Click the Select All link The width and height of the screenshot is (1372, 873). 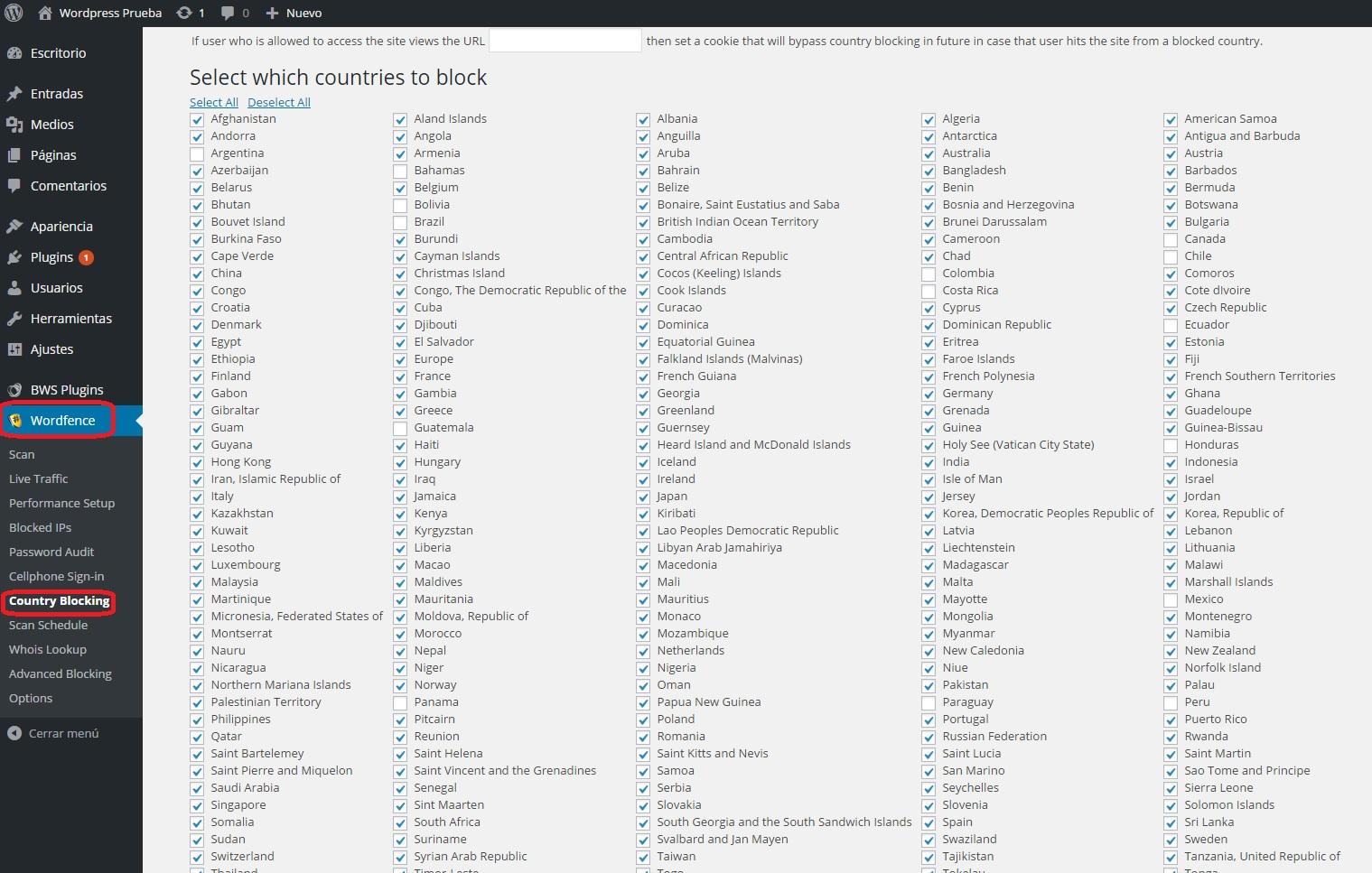214,102
